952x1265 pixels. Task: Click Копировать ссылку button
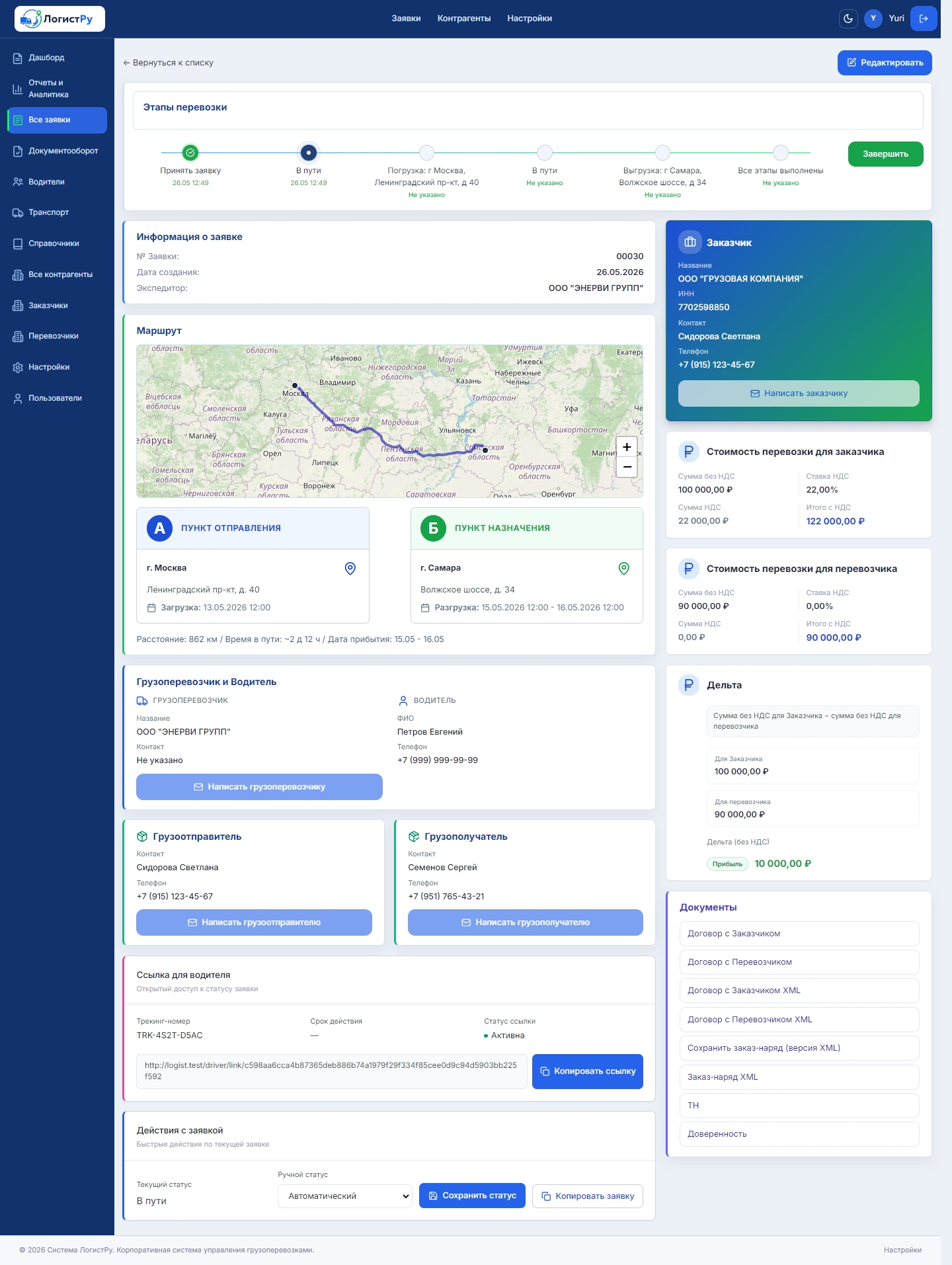(588, 1071)
